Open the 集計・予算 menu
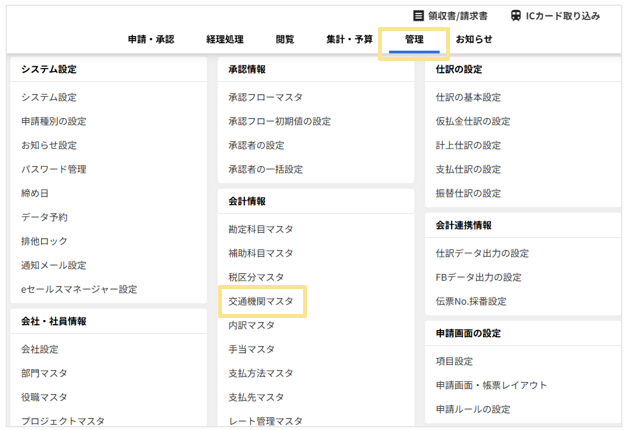Screen dimensions: 627x430 click(x=349, y=39)
